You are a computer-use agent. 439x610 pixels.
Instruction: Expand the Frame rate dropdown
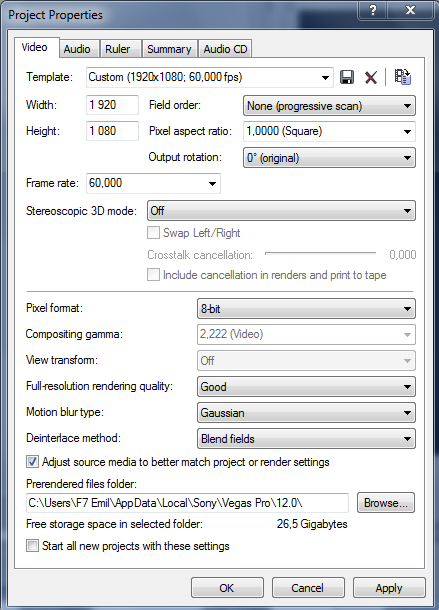pos(212,183)
